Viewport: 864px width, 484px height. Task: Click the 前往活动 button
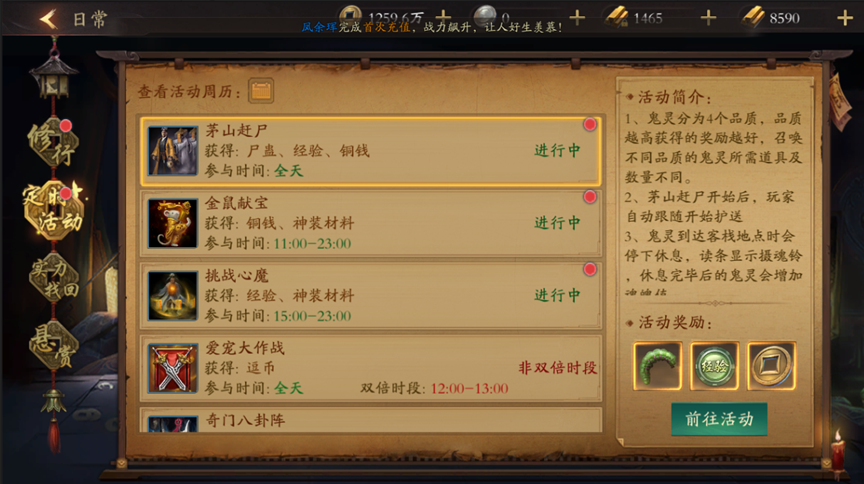pyautogui.click(x=719, y=419)
